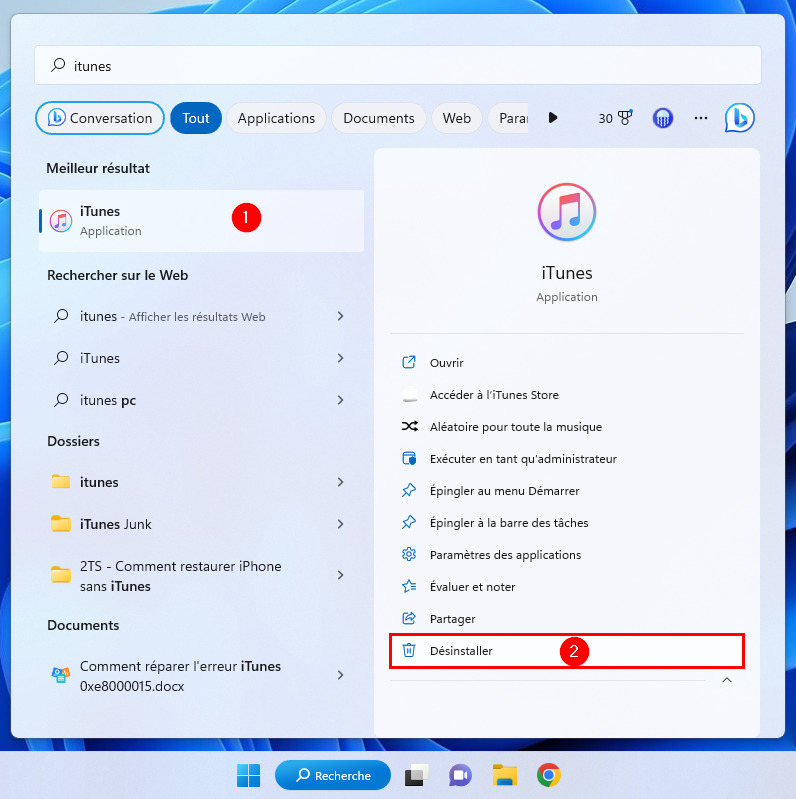The height and width of the screenshot is (799, 796).
Task: Click 'itunes - Afficher les résultats Web' suggestion
Action: pos(201,316)
